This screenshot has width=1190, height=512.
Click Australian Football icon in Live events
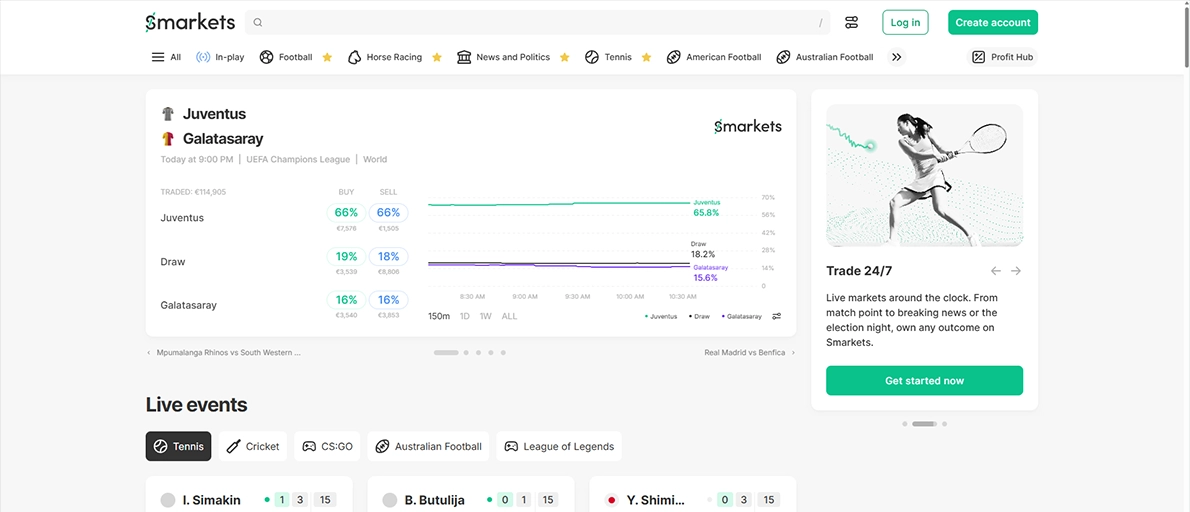[382, 446]
